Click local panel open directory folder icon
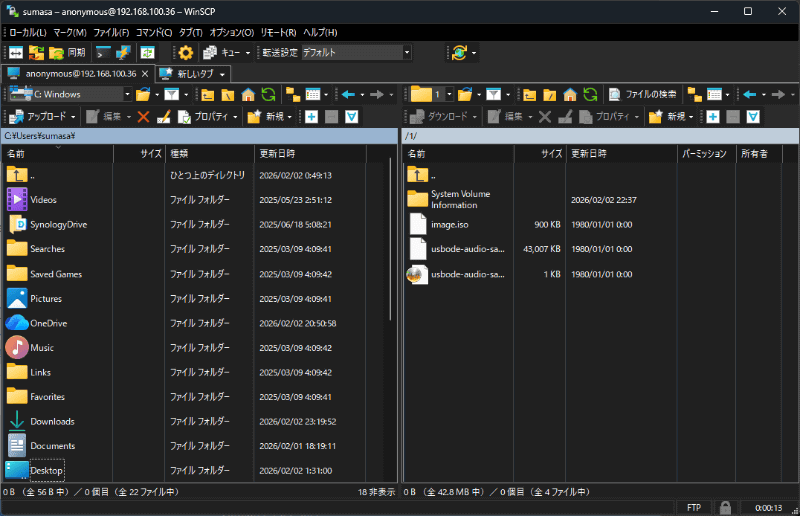Viewport: 800px width, 516px height. tap(143, 94)
